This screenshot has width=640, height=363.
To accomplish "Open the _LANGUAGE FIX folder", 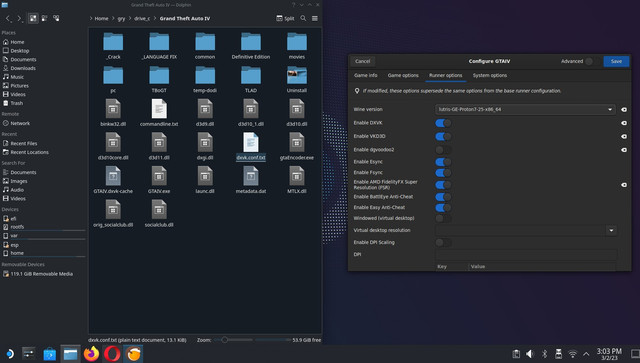I will tap(159, 46).
